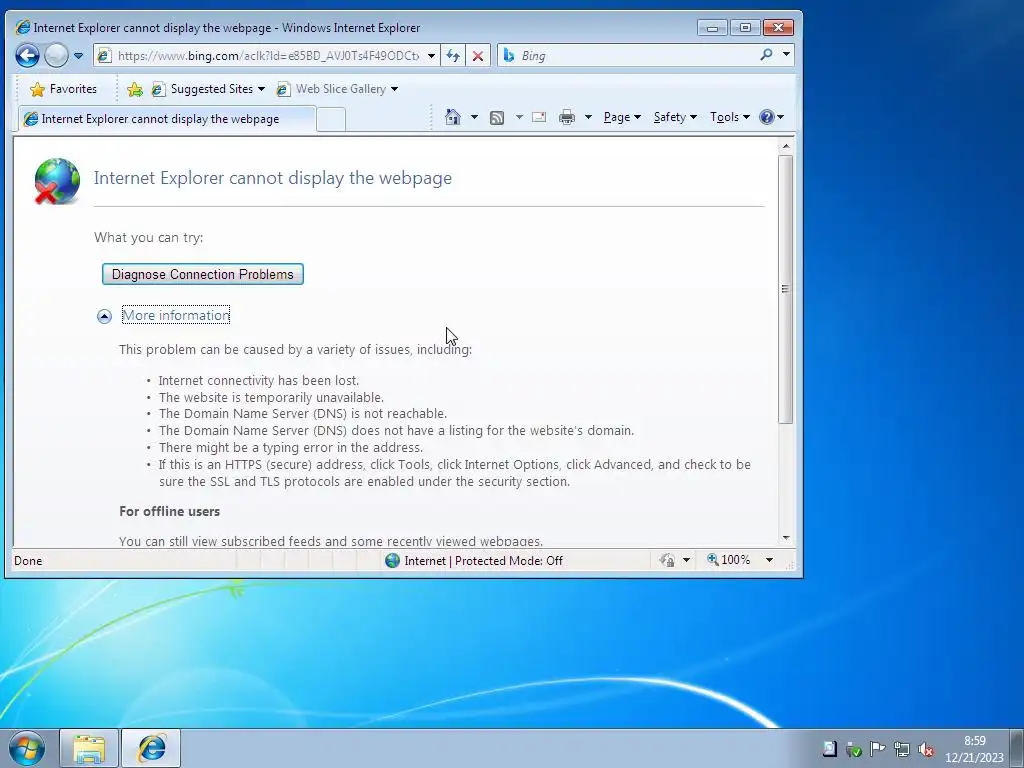Open the Safety menu

(675, 118)
